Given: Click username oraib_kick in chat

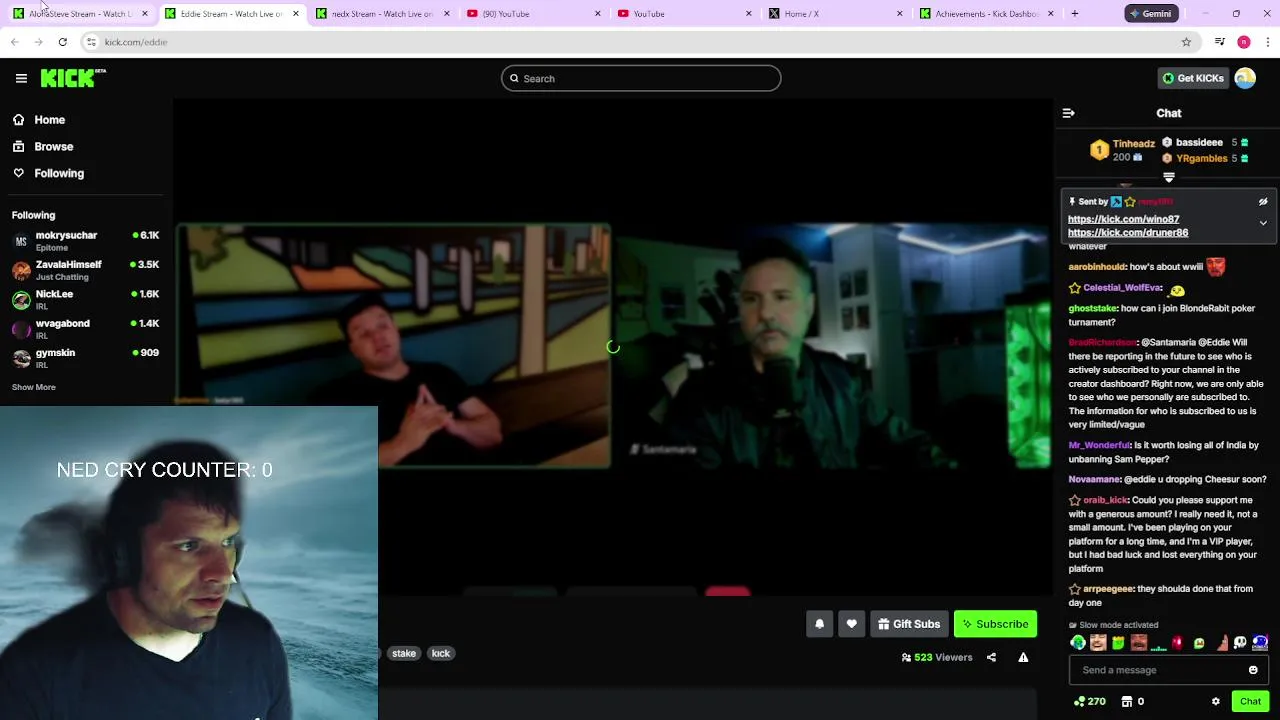Looking at the screenshot, I should coord(1105,500).
